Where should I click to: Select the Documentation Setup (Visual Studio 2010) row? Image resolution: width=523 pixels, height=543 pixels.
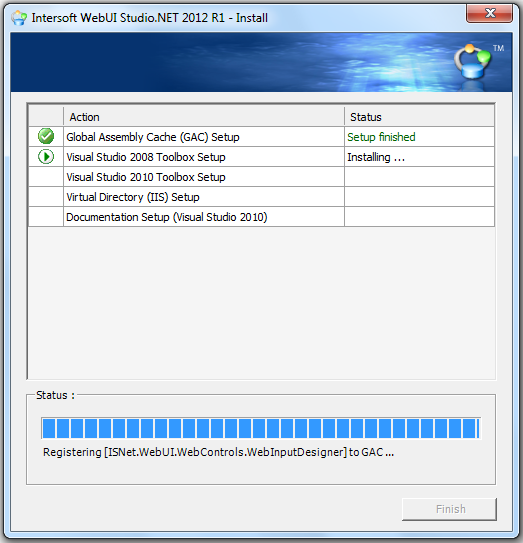[x=262, y=217]
